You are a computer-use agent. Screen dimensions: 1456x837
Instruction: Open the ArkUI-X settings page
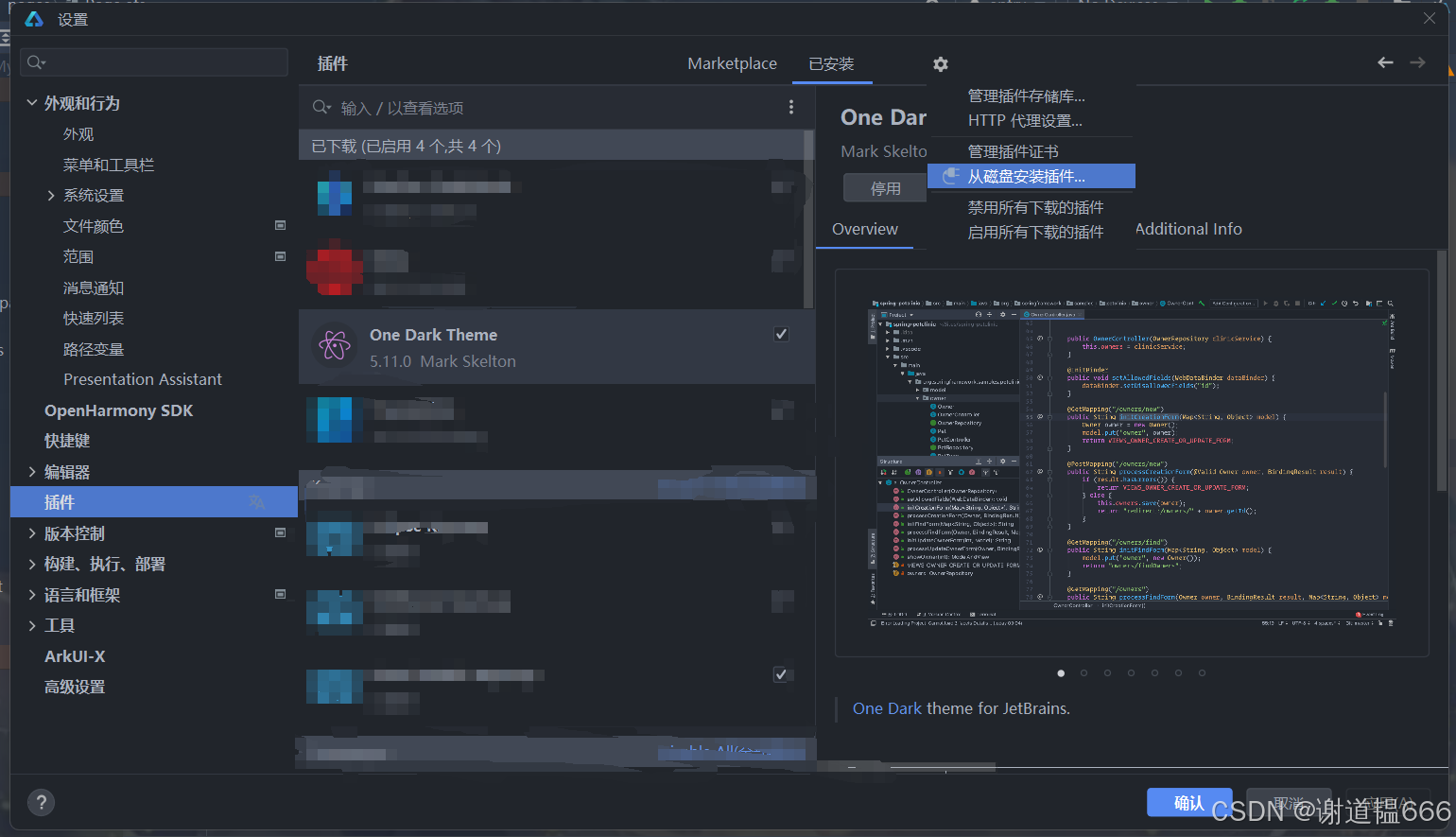tap(75, 656)
